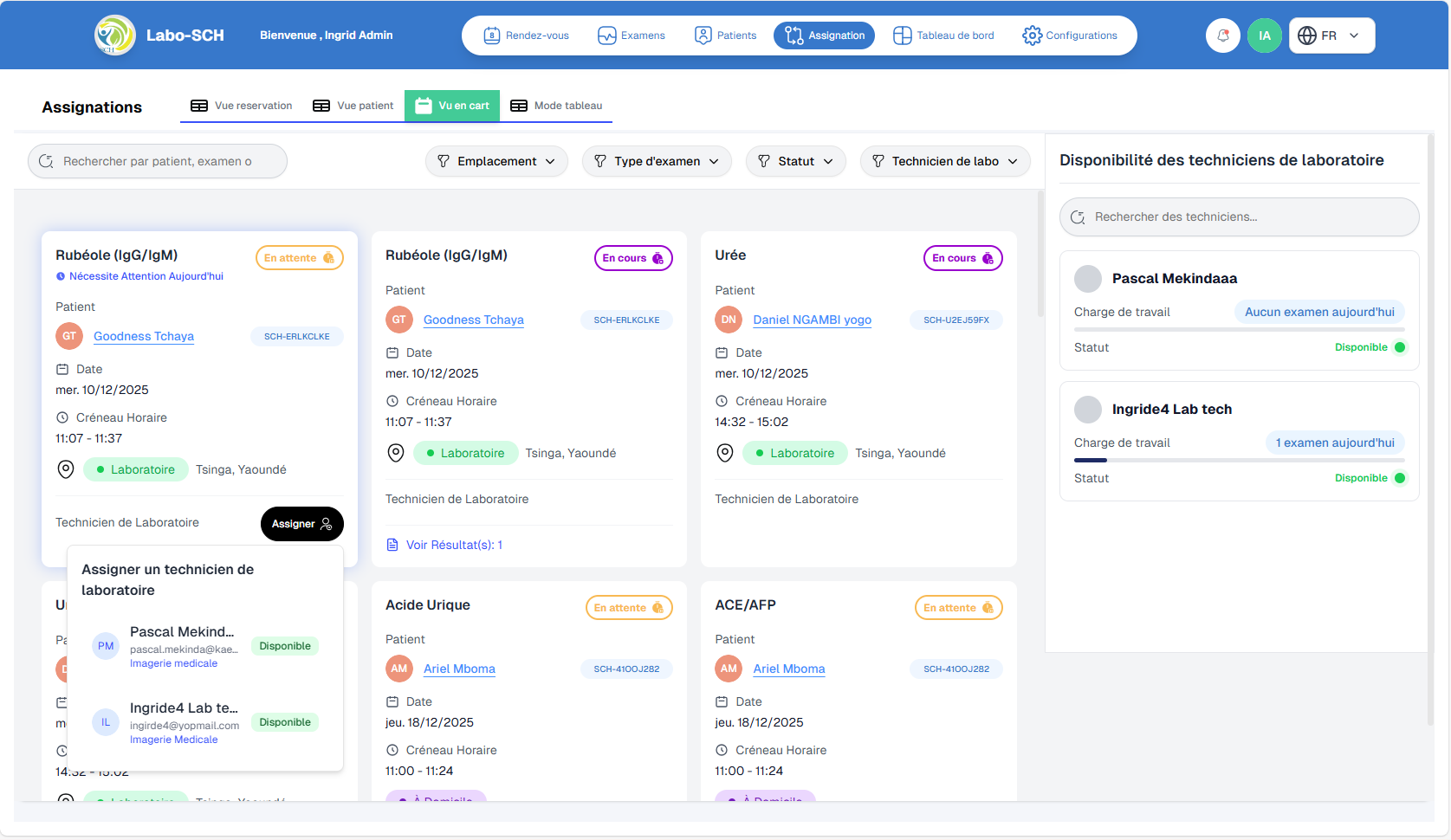Click the Labo-SCH logo icon
Screen dimensions: 1451x840
pos(115,36)
